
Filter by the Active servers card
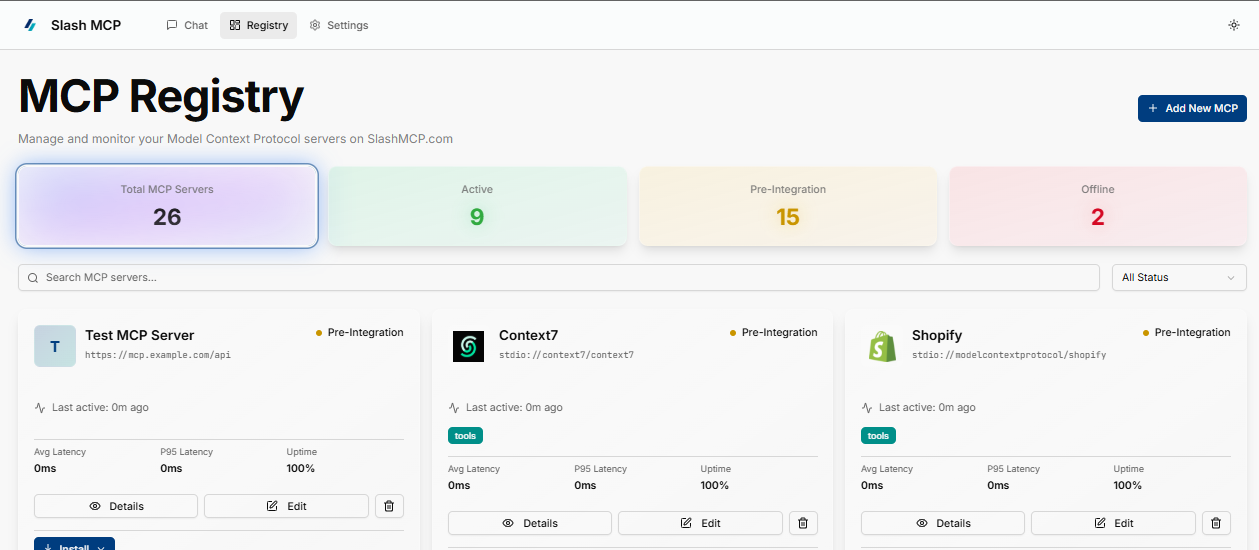click(477, 206)
